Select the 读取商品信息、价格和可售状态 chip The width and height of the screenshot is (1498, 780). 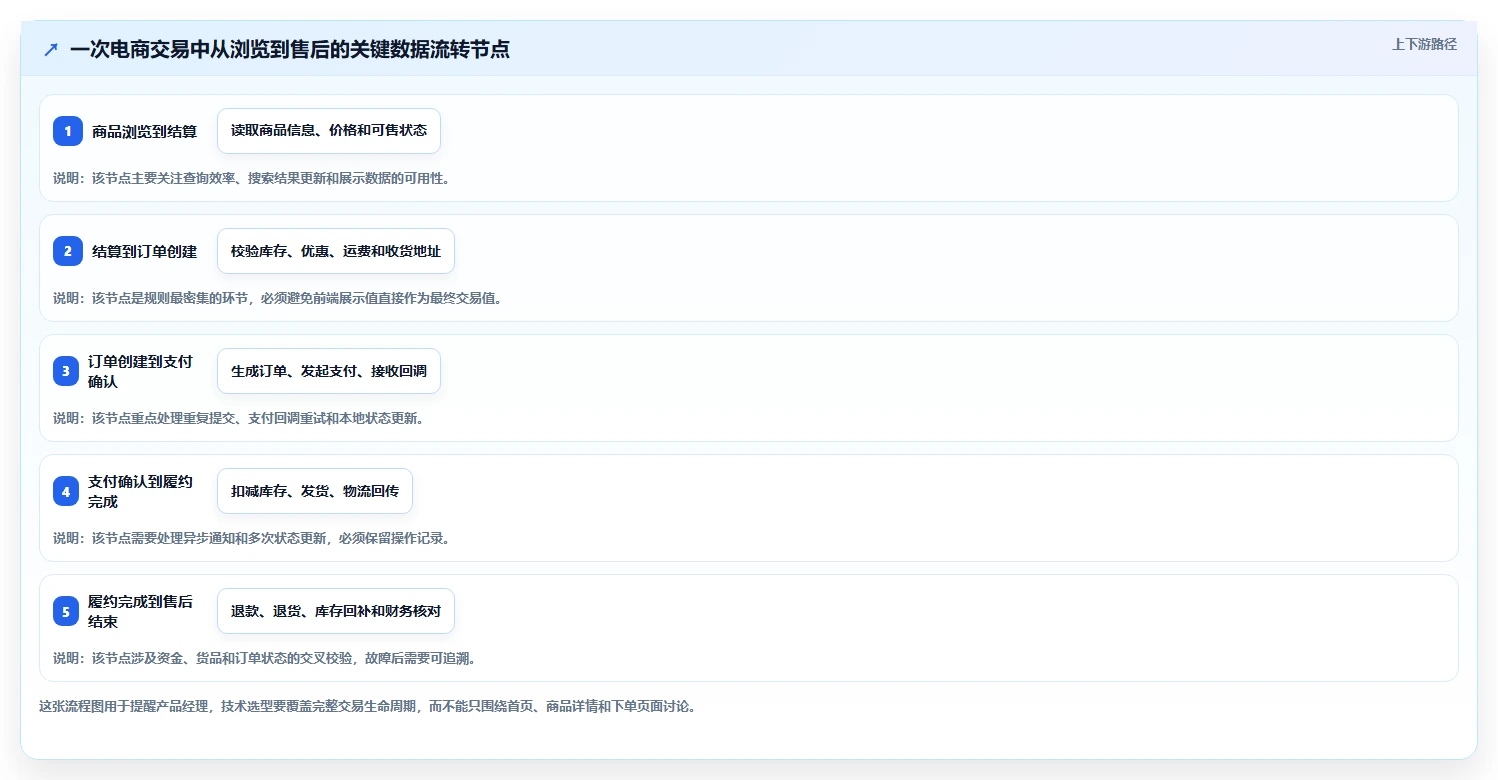329,131
